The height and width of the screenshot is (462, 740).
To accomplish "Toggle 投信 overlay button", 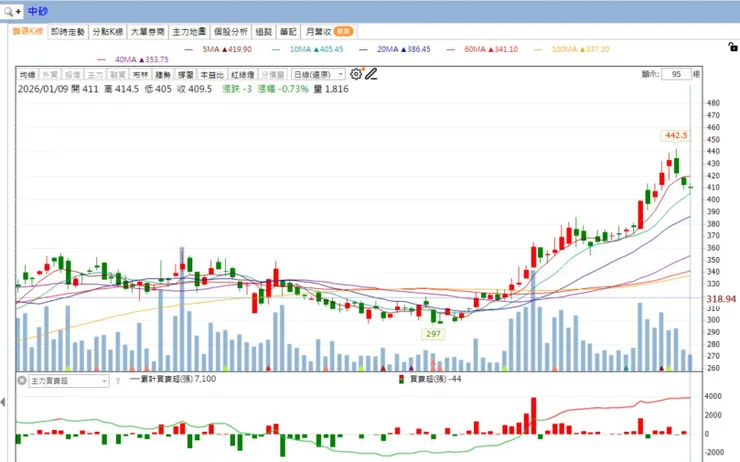I will (x=73, y=75).
